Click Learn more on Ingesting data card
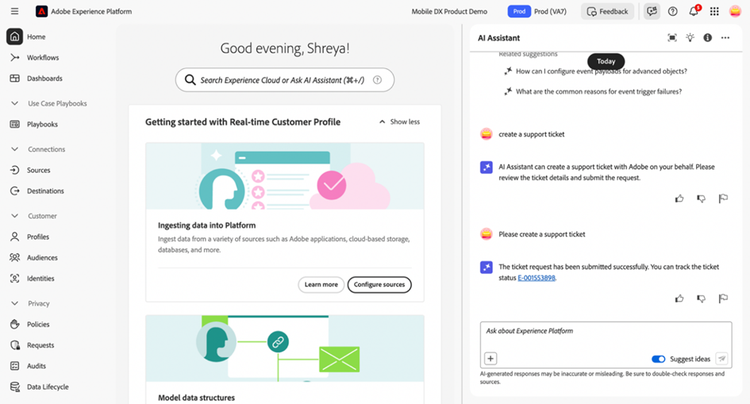The image size is (750, 404). (321, 284)
